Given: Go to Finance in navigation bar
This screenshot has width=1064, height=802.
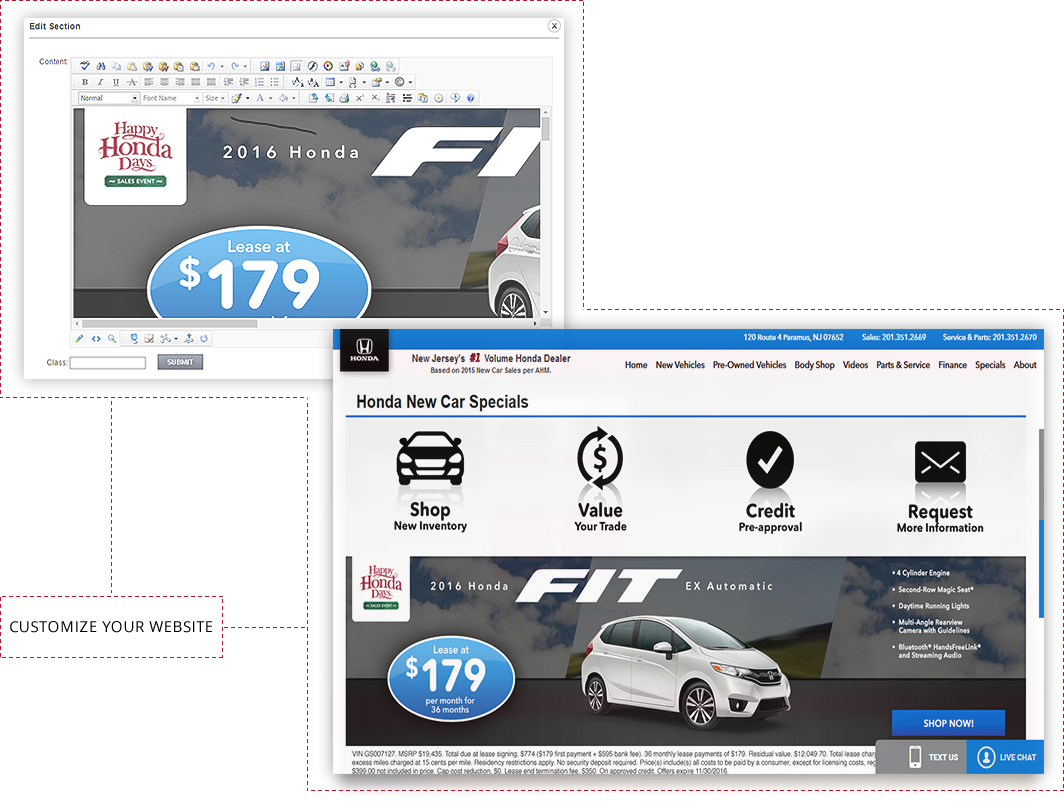Looking at the screenshot, I should 952,365.
